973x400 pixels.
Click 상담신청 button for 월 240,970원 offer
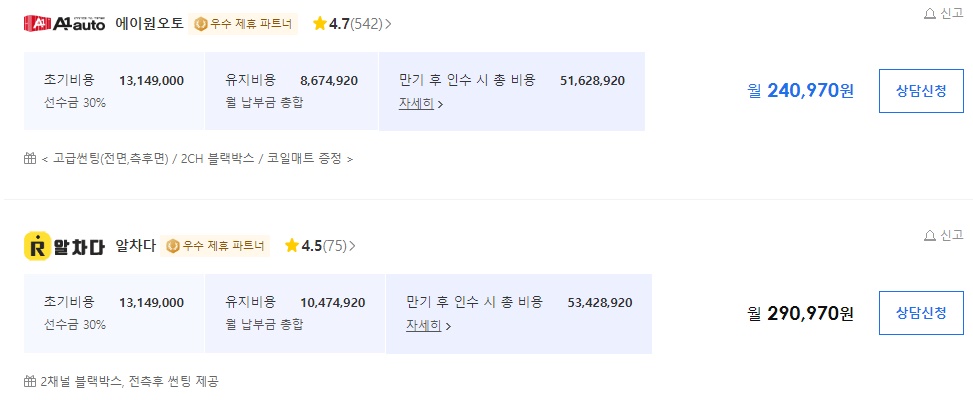(921, 91)
